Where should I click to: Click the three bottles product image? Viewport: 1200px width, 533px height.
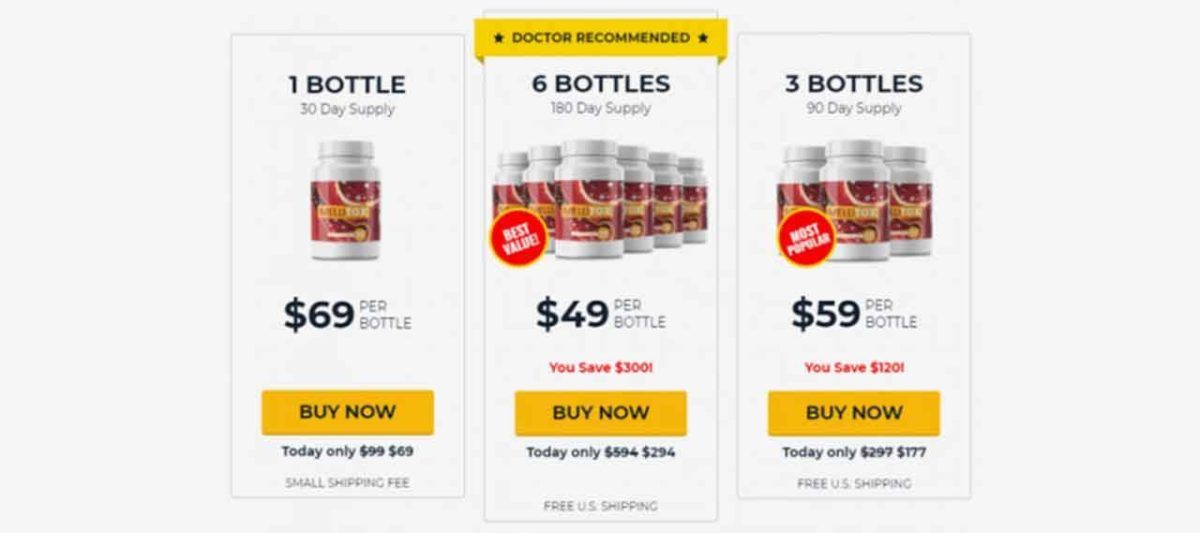(855, 200)
